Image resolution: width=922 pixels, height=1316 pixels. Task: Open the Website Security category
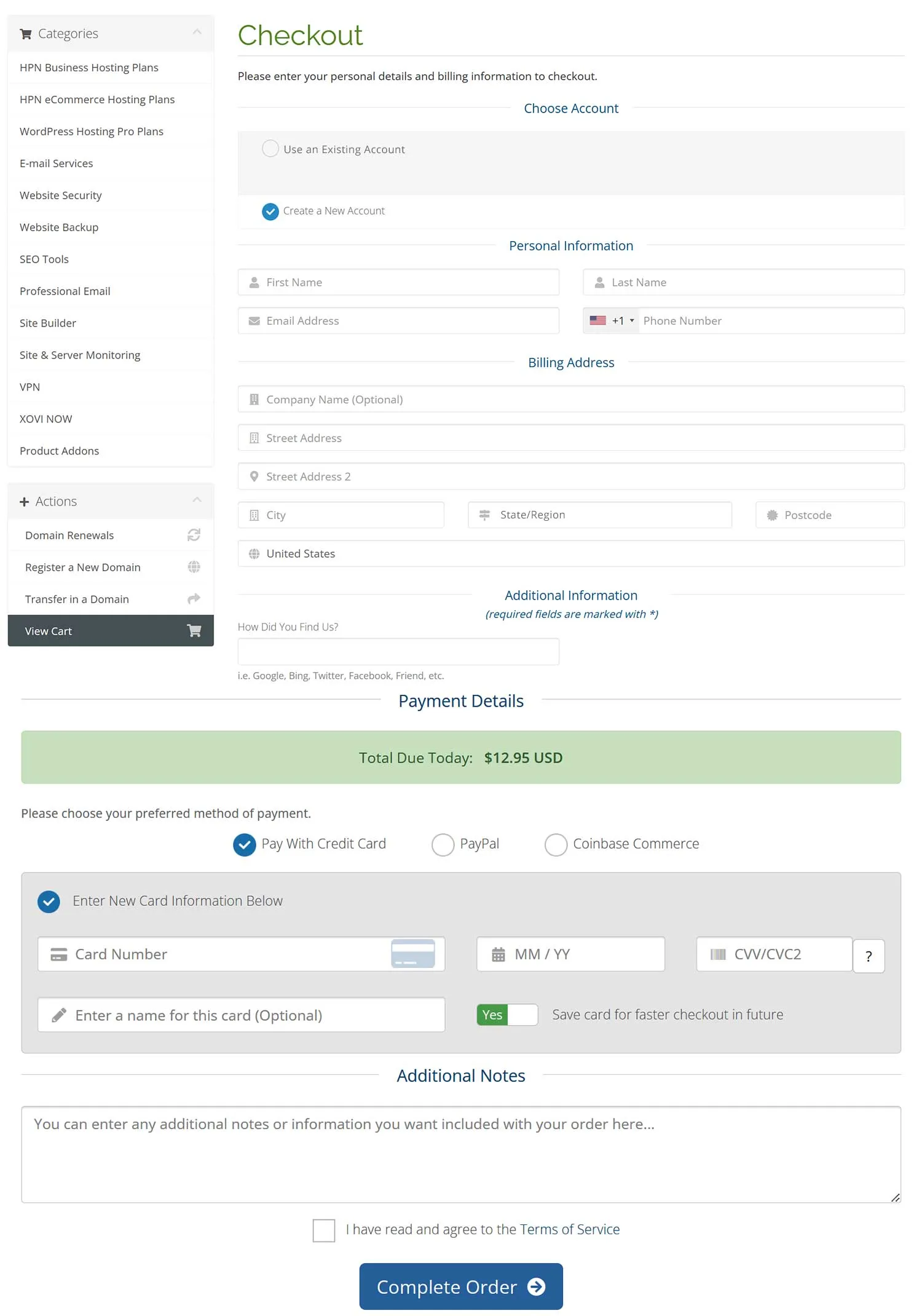61,196
